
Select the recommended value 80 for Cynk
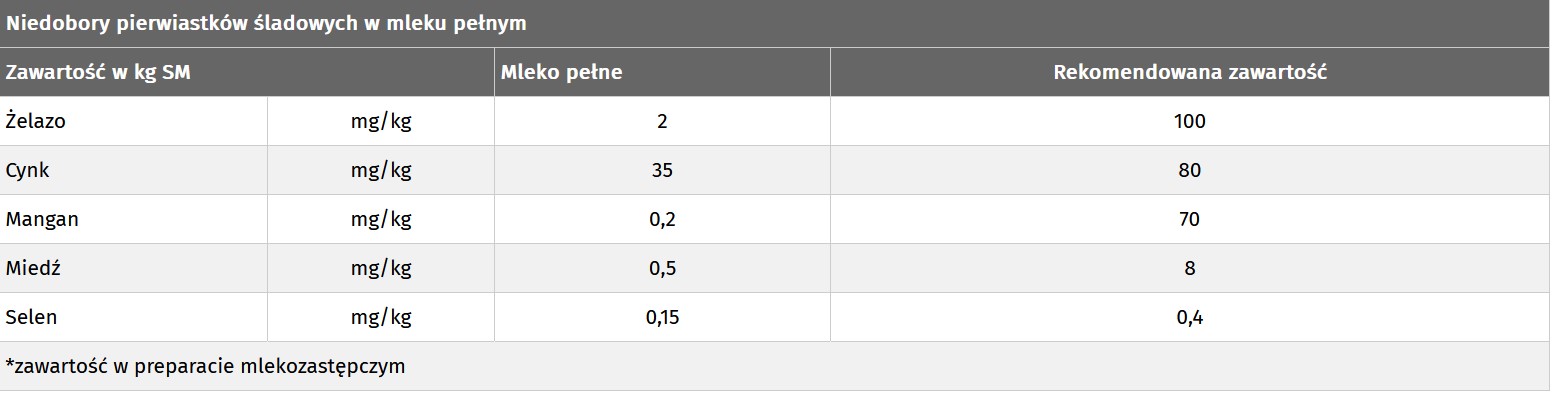[x=1190, y=170]
